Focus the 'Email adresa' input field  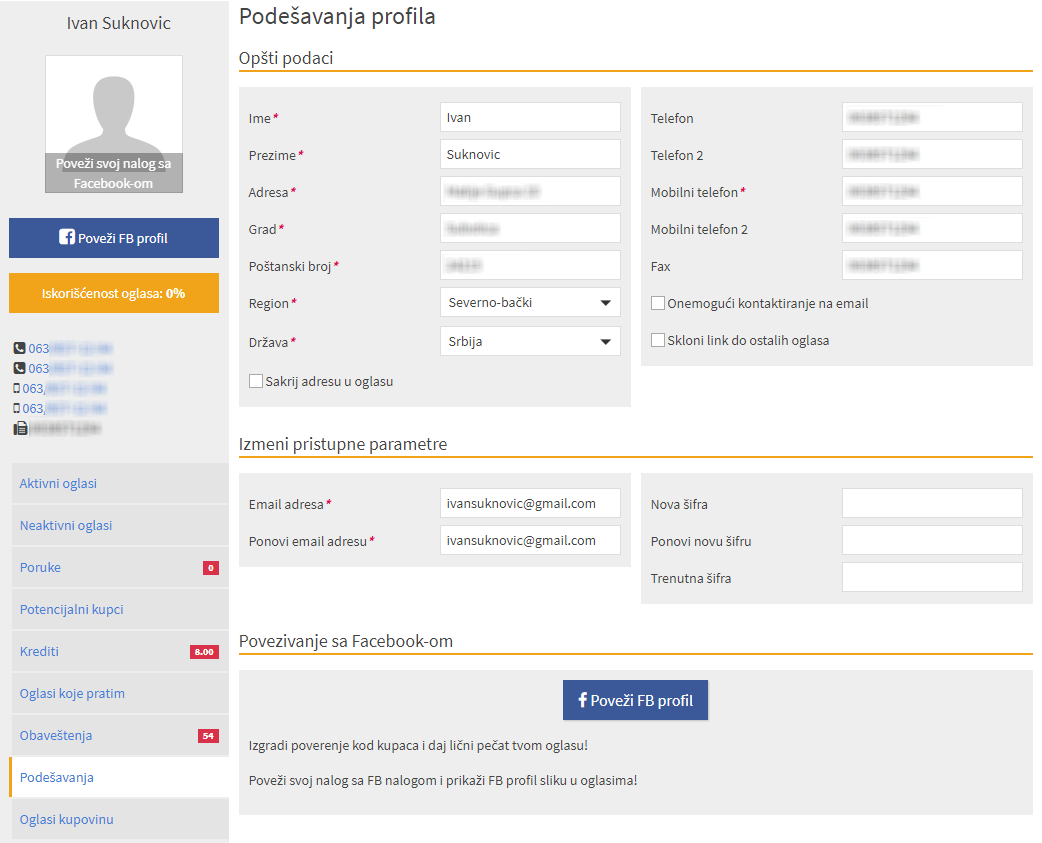pyautogui.click(x=530, y=504)
